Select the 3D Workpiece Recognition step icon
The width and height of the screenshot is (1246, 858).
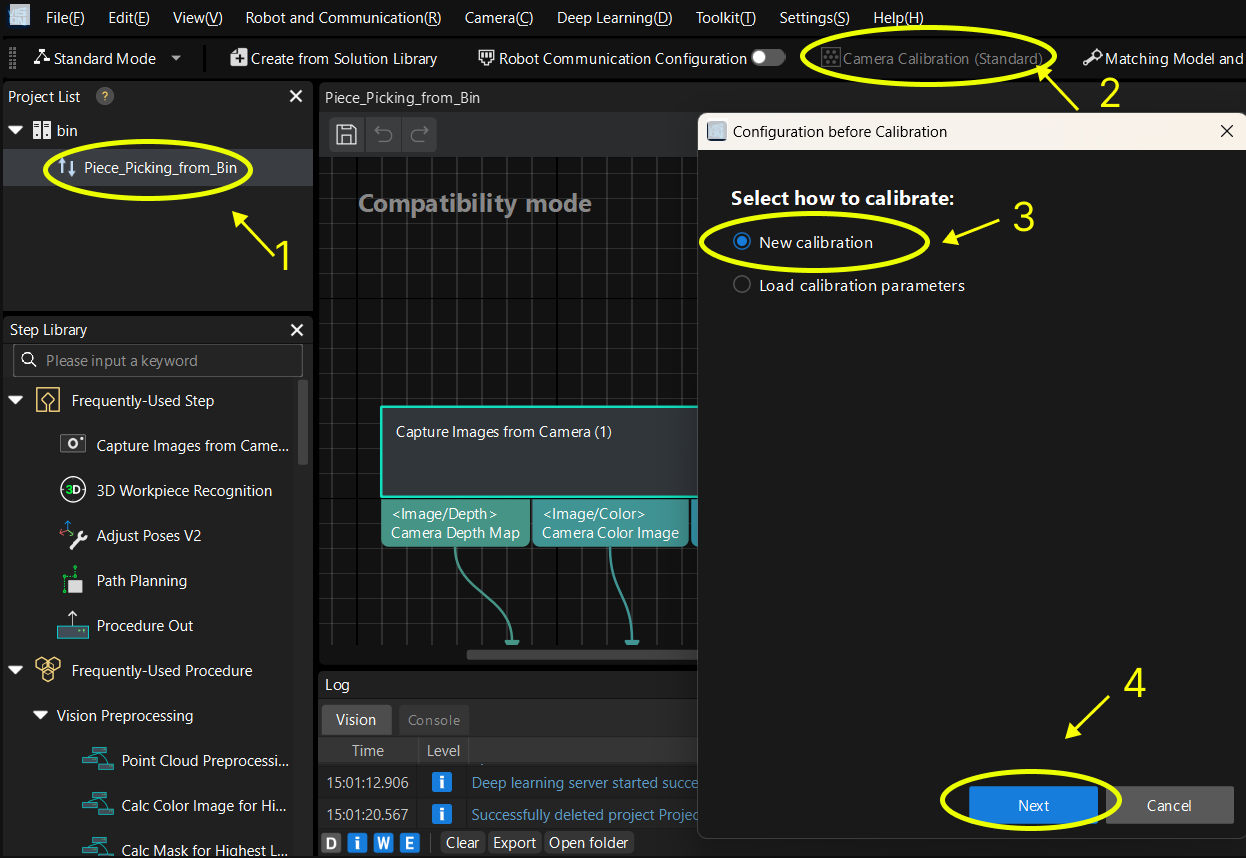tap(73, 490)
